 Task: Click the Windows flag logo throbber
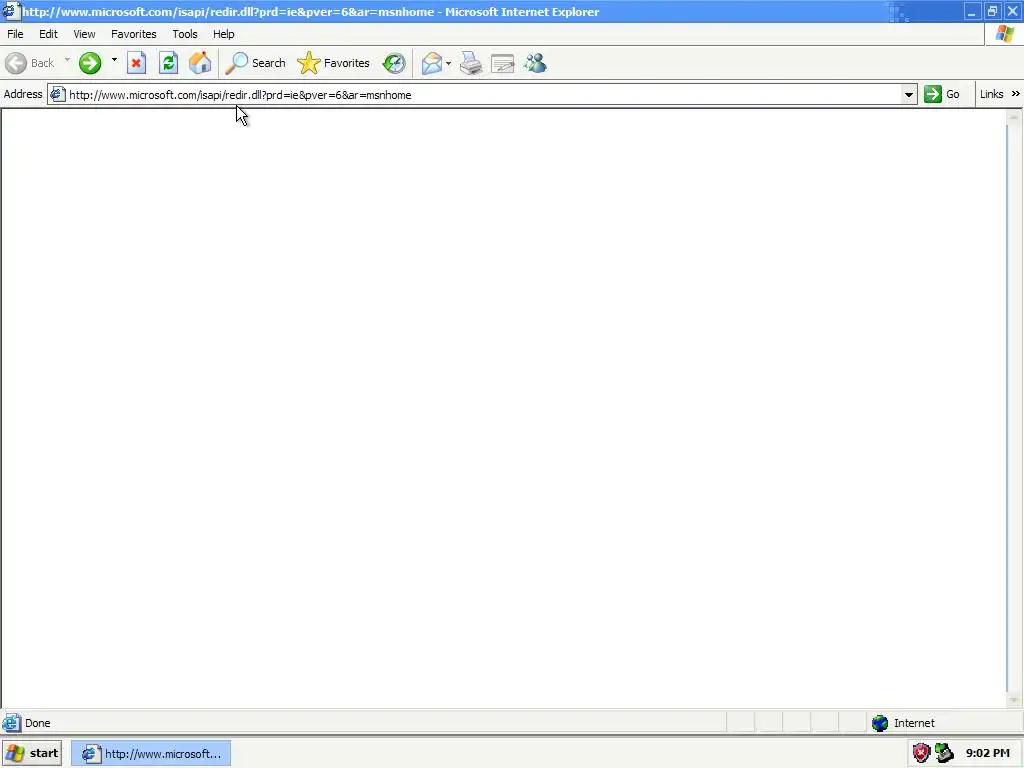click(1004, 34)
